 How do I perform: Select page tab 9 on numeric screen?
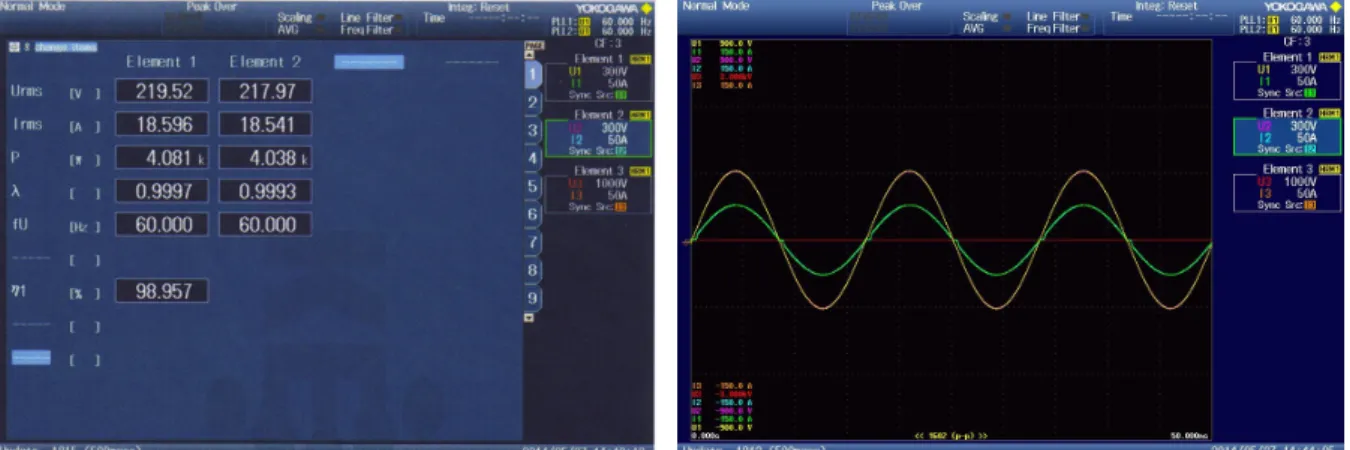tap(533, 298)
